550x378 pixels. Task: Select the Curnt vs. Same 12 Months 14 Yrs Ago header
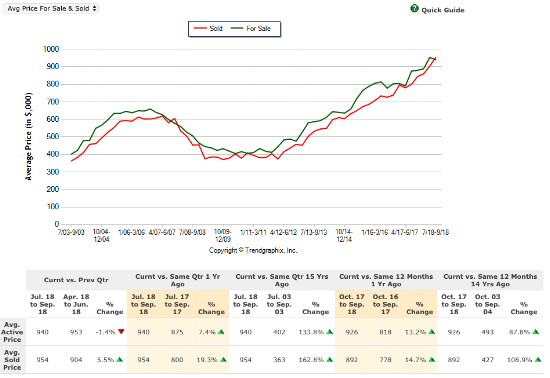(490, 280)
